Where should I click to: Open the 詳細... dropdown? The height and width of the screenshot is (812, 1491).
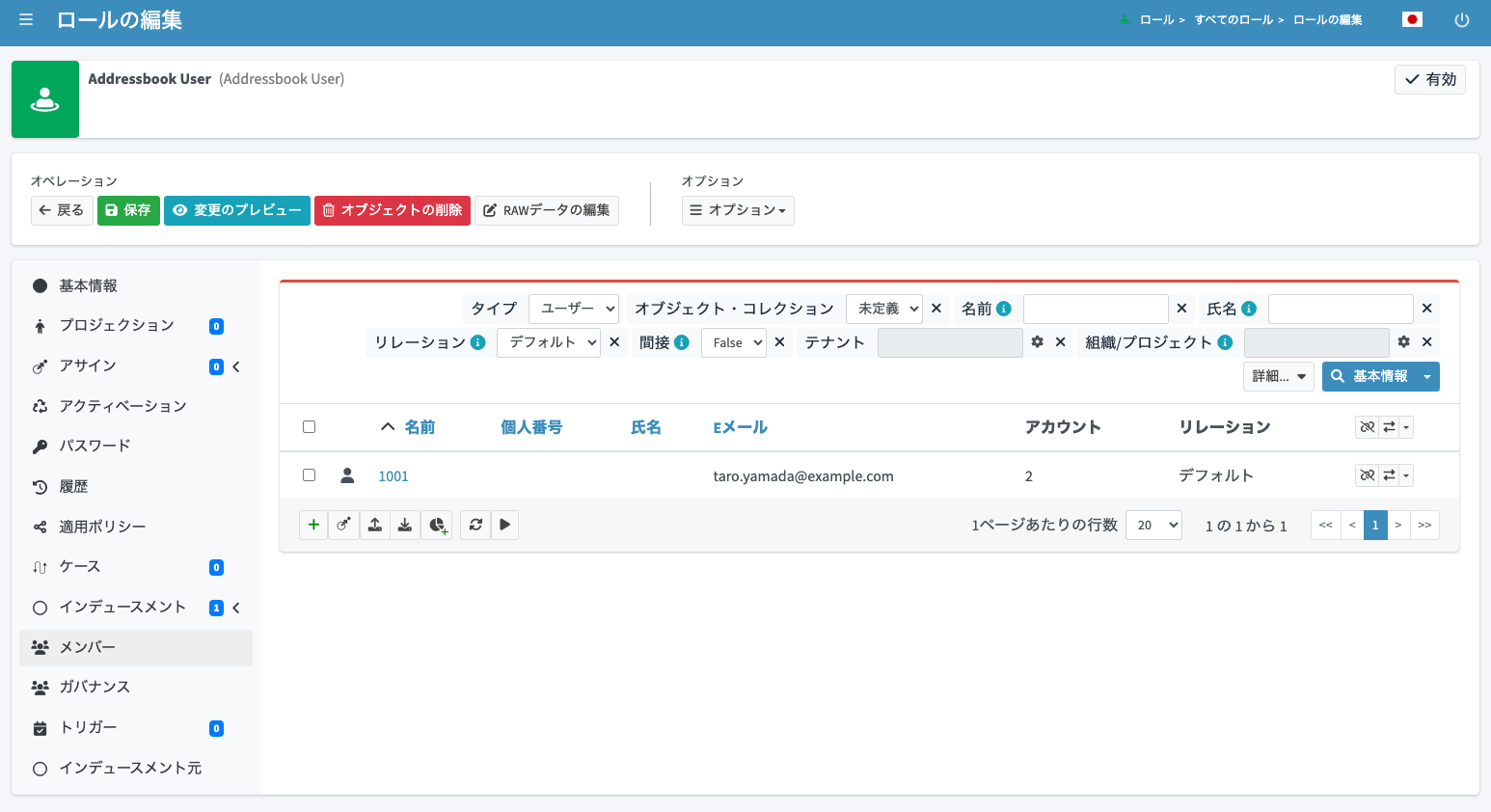[x=1279, y=376]
